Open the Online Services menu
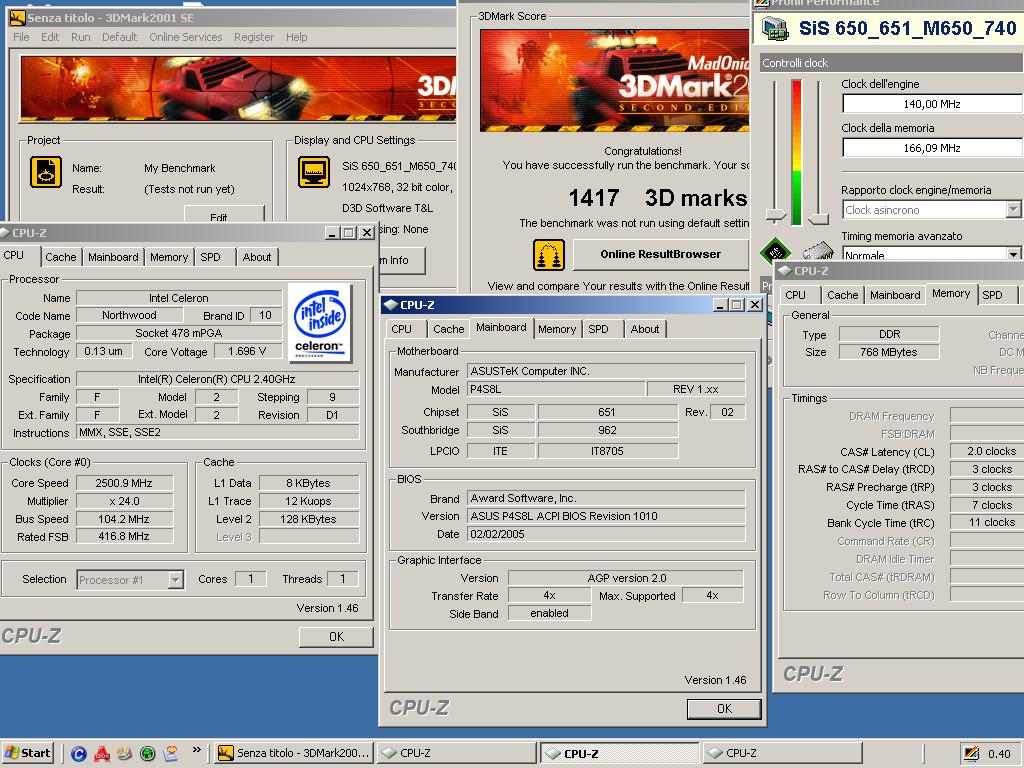1024x768 pixels. pos(185,37)
